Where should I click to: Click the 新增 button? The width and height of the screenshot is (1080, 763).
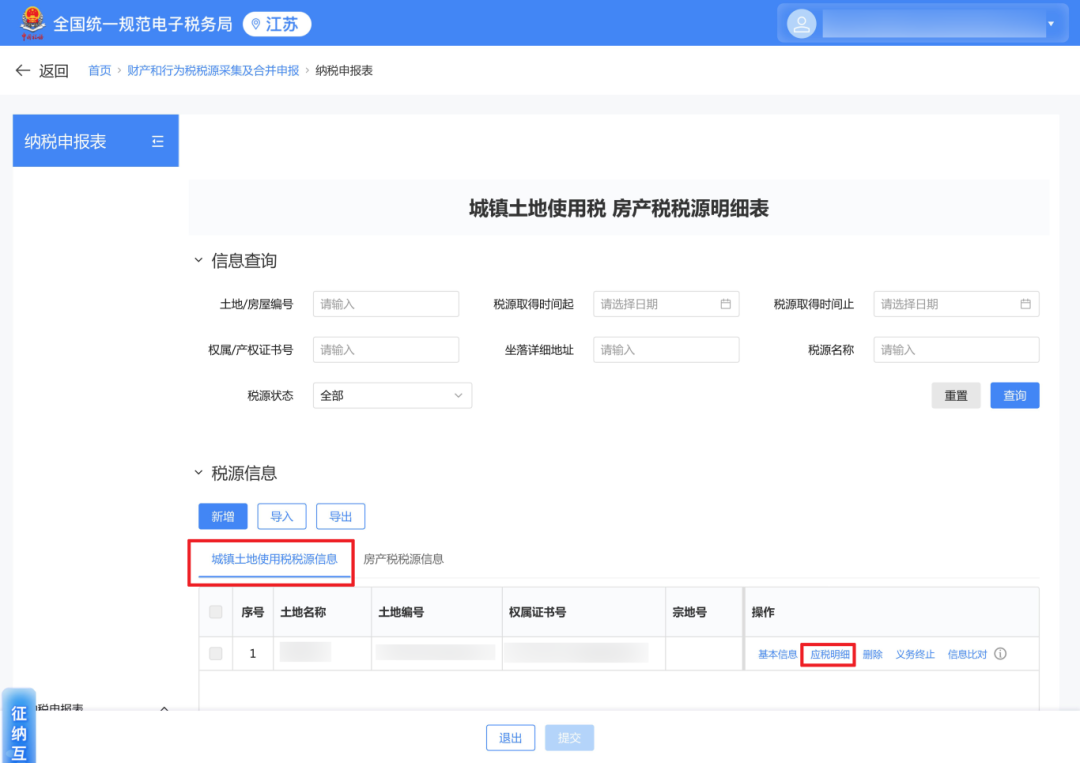point(222,516)
